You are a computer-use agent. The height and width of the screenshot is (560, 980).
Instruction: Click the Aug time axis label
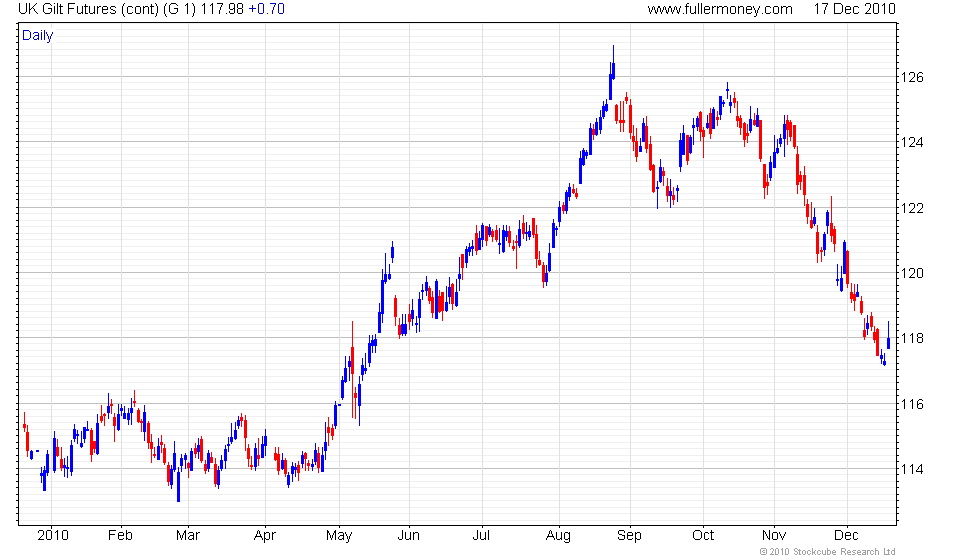coord(558,536)
